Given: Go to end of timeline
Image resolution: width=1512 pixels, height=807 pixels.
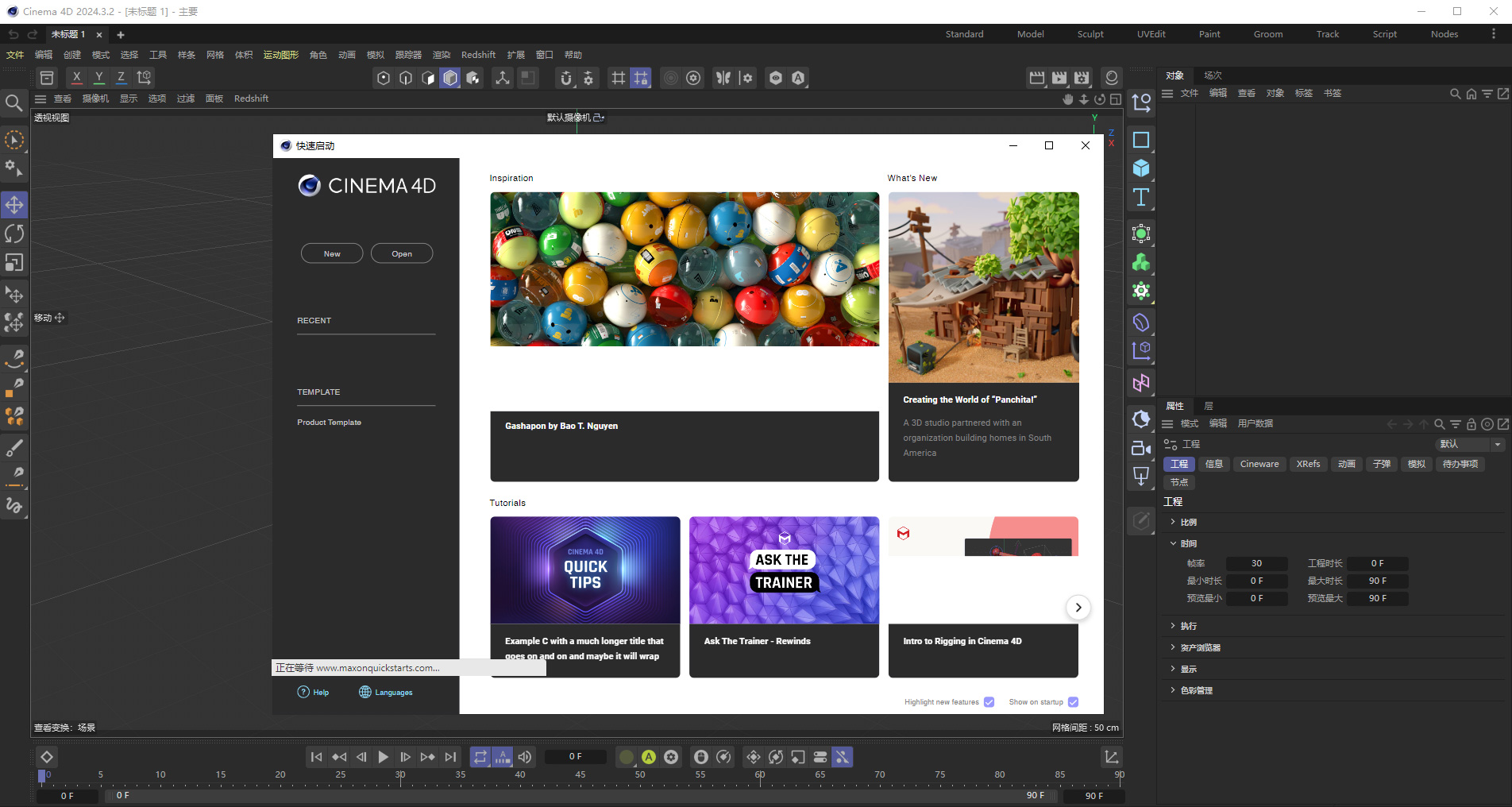Looking at the screenshot, I should click(450, 757).
